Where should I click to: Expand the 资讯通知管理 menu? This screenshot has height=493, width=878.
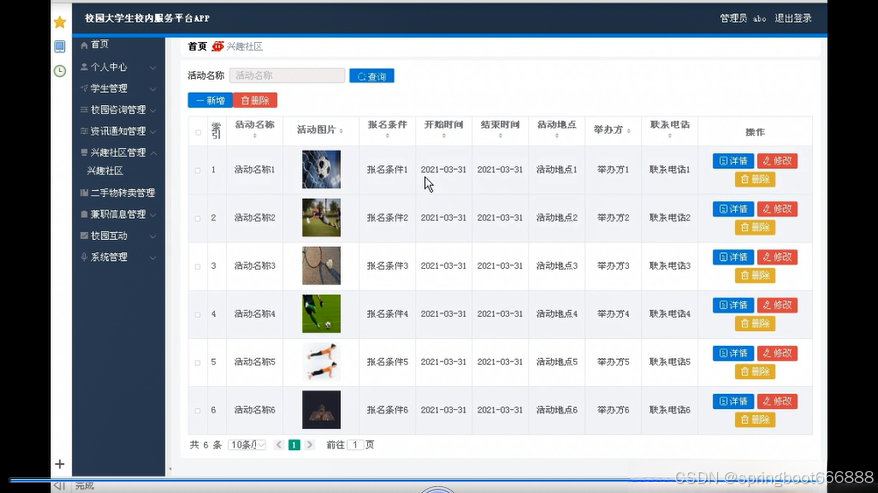point(118,131)
